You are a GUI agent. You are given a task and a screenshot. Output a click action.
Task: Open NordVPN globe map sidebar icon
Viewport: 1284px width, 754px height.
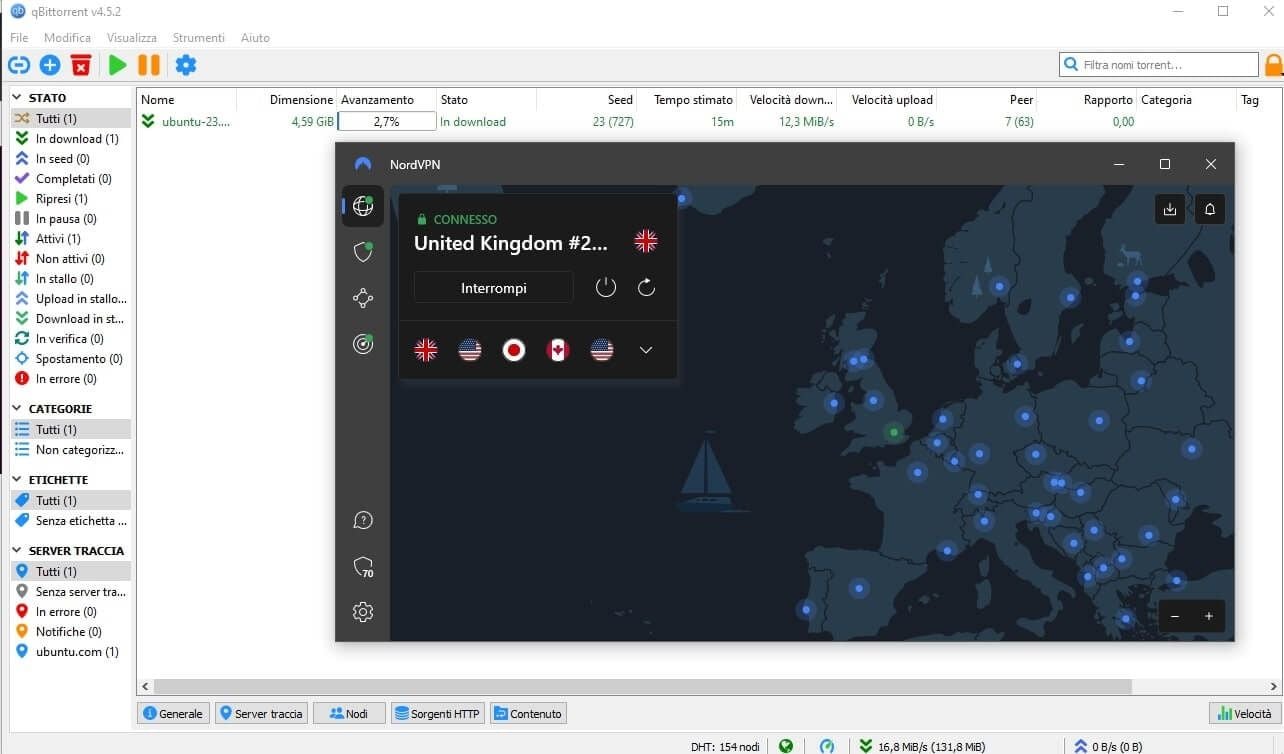coord(363,206)
